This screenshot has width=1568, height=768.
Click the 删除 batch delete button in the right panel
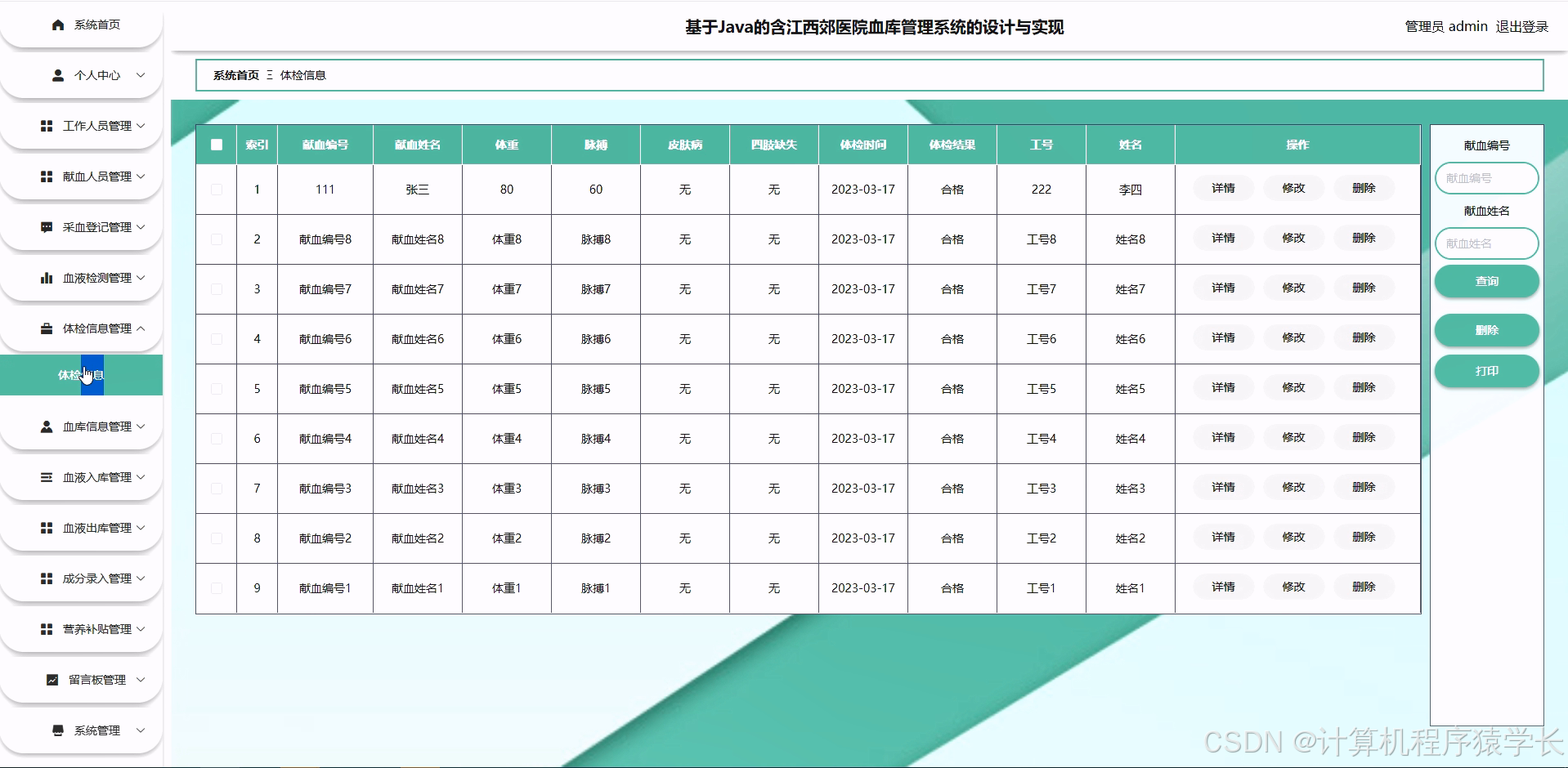(x=1486, y=330)
